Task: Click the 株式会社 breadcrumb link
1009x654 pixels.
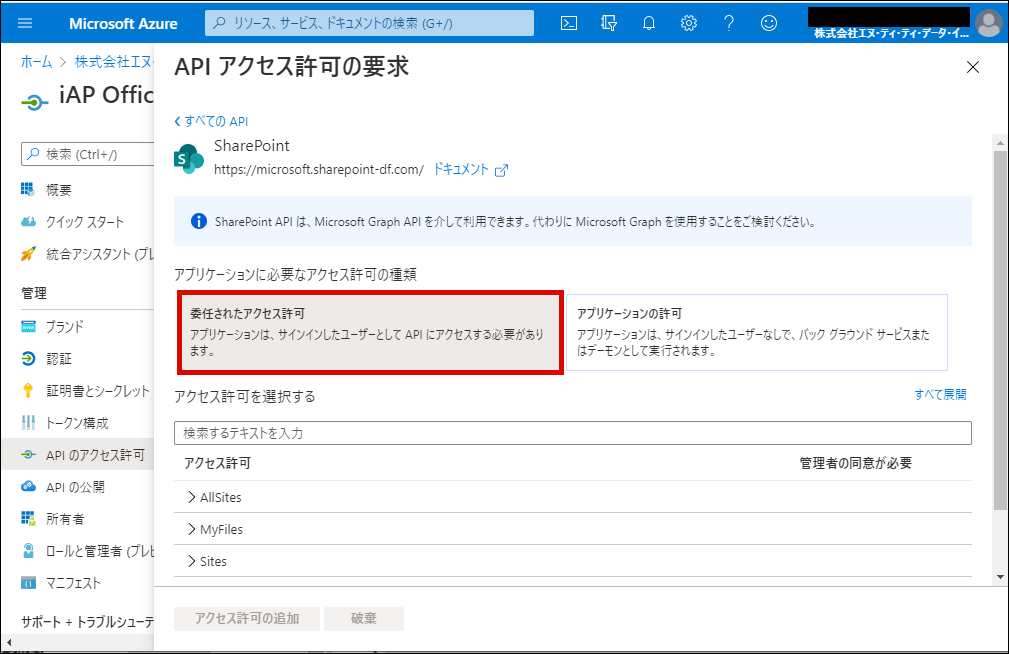Action: [x=114, y=62]
